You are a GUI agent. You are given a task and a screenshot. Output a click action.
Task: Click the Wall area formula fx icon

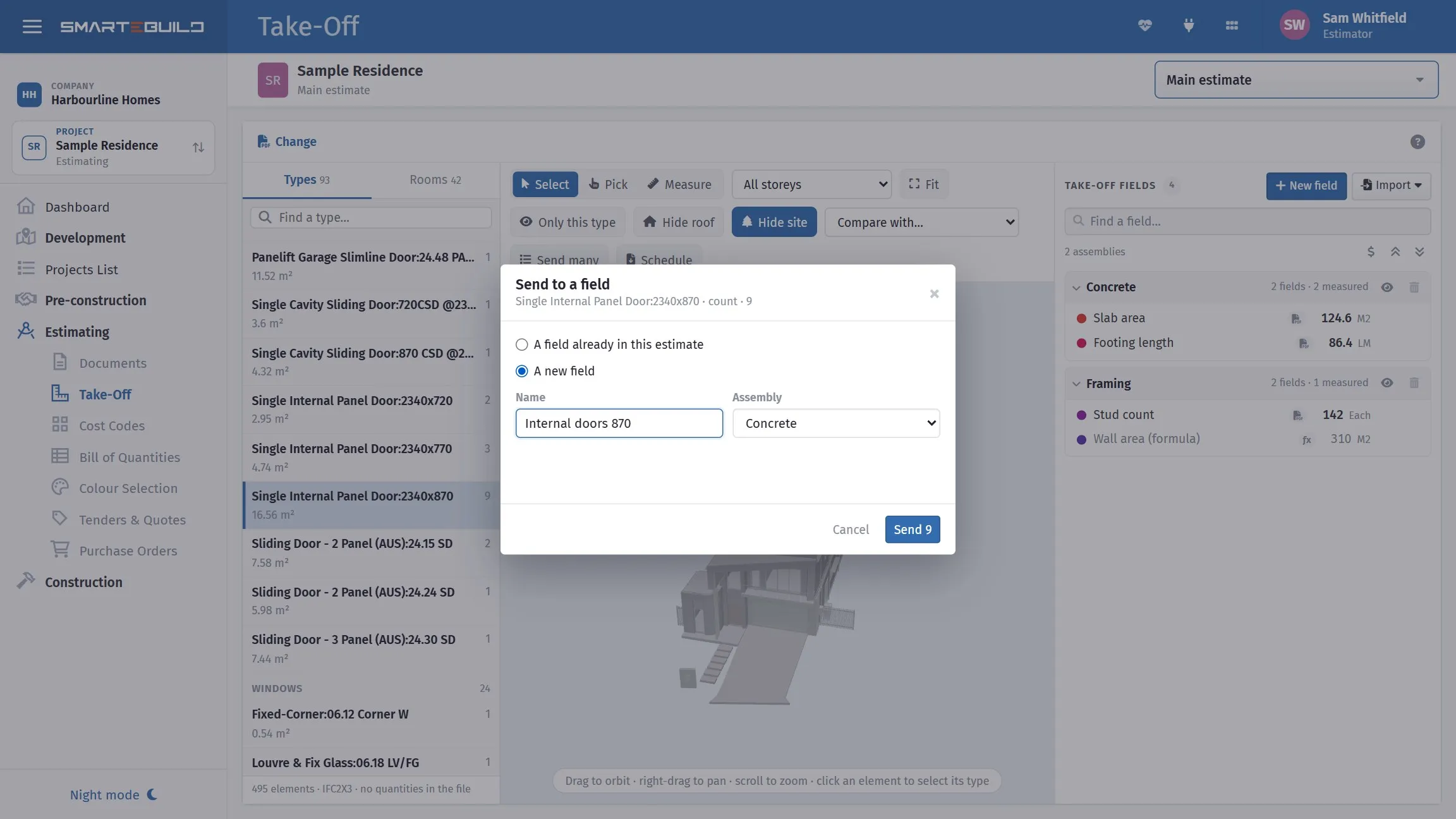(x=1306, y=439)
